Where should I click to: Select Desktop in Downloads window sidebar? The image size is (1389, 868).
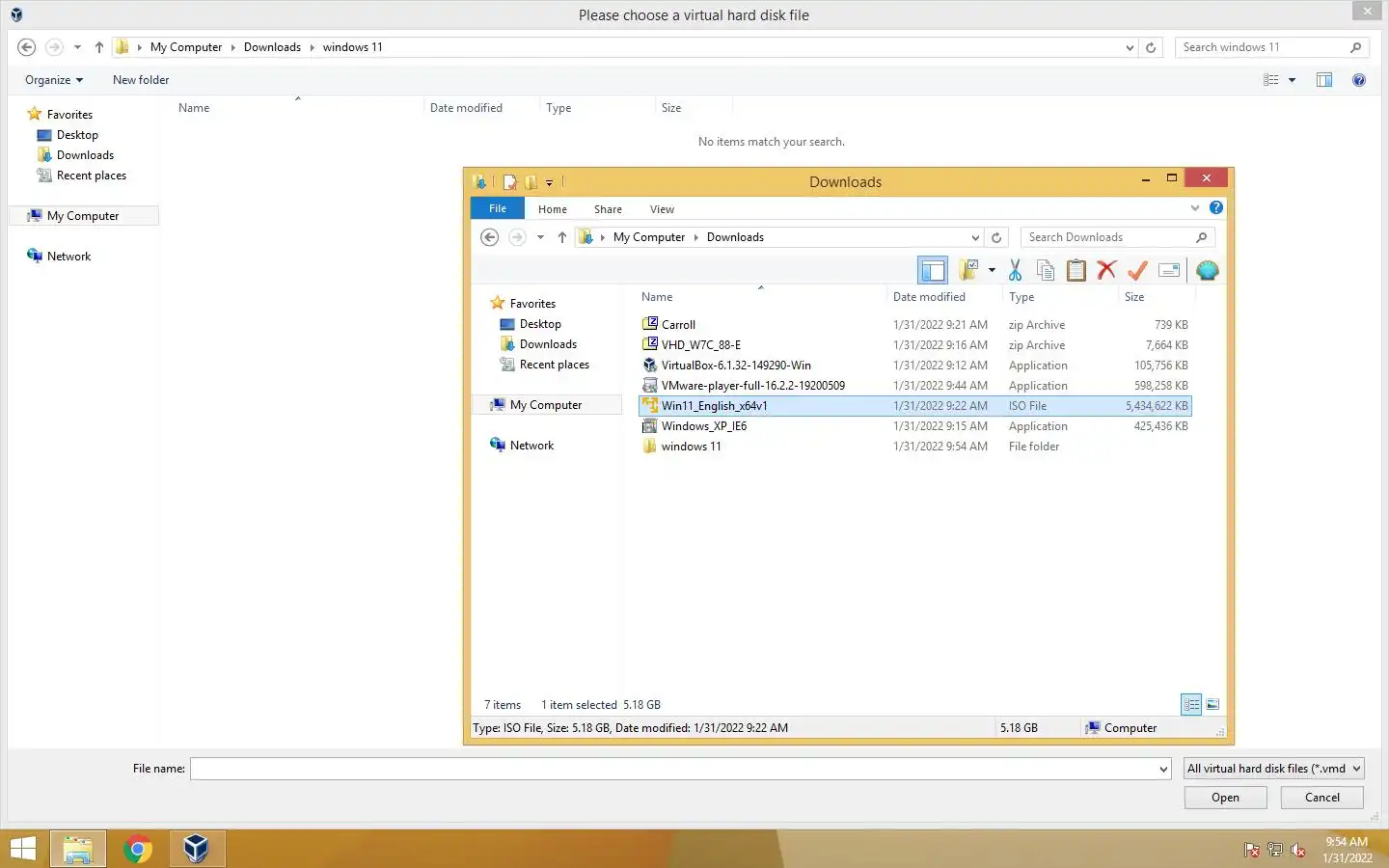click(540, 324)
